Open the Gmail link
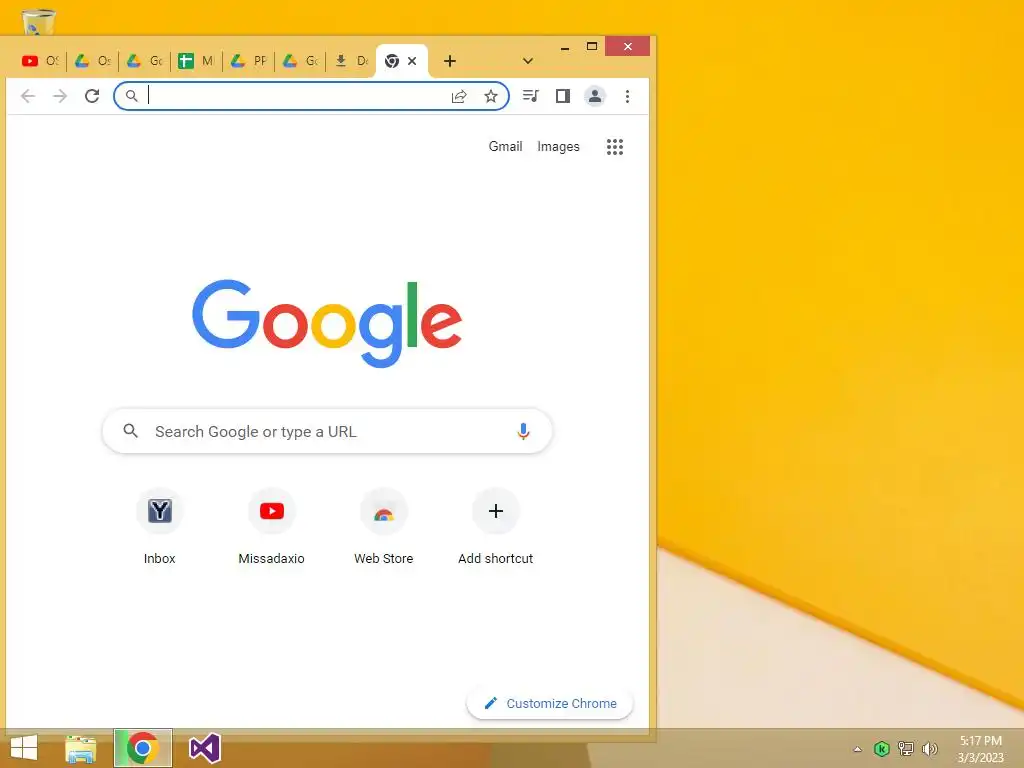The width and height of the screenshot is (1024, 768). [x=505, y=146]
